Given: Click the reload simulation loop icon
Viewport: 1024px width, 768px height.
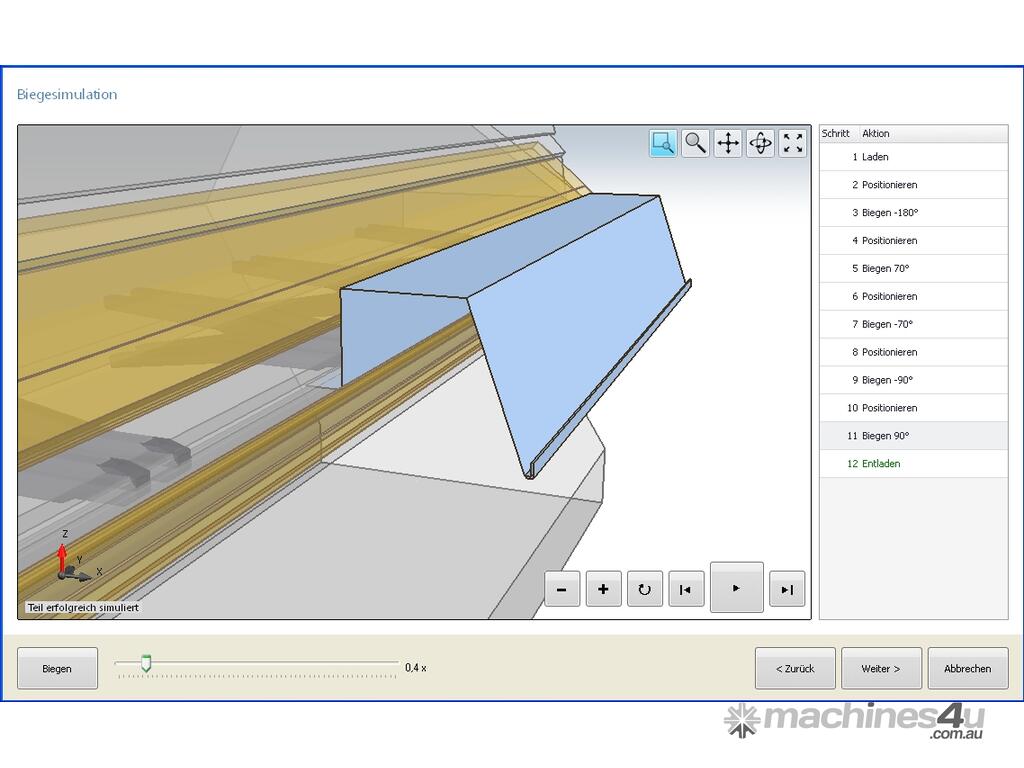Looking at the screenshot, I should coord(645,589).
